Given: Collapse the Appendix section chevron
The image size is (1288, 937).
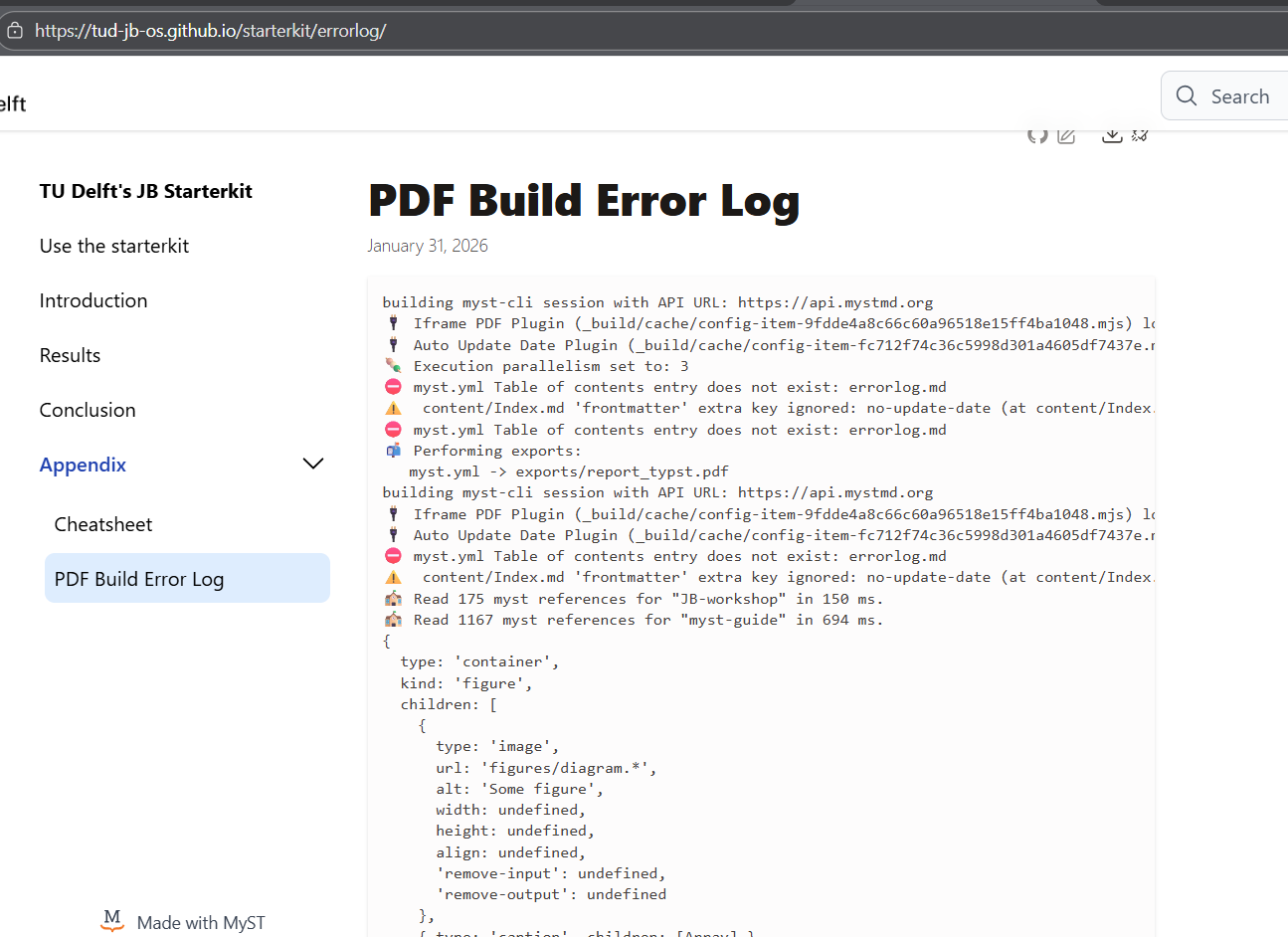Looking at the screenshot, I should coord(312,464).
